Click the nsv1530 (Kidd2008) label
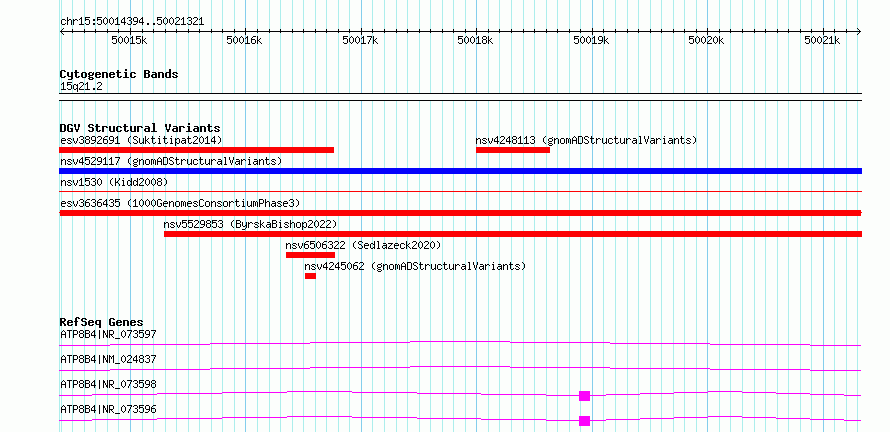Image resolution: width=890 pixels, height=432 pixels. coord(114,182)
